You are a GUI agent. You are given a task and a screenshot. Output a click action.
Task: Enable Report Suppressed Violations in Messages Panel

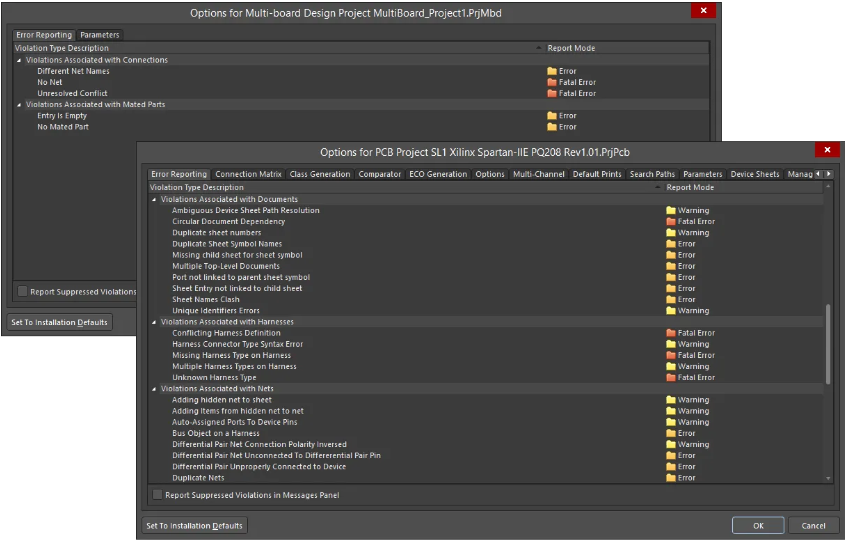[x=157, y=495]
